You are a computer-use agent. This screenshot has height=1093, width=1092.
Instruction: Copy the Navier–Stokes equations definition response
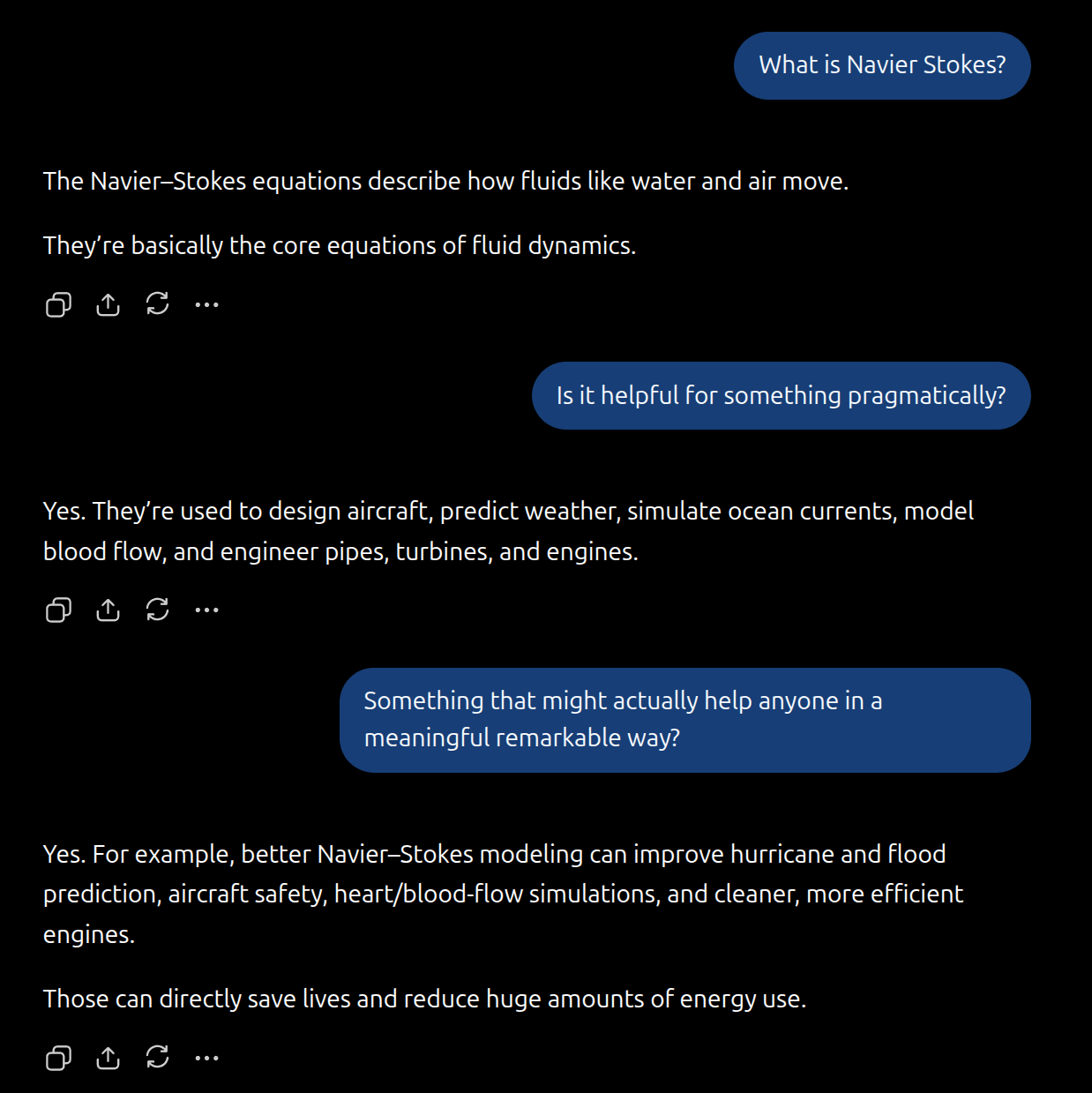58,304
